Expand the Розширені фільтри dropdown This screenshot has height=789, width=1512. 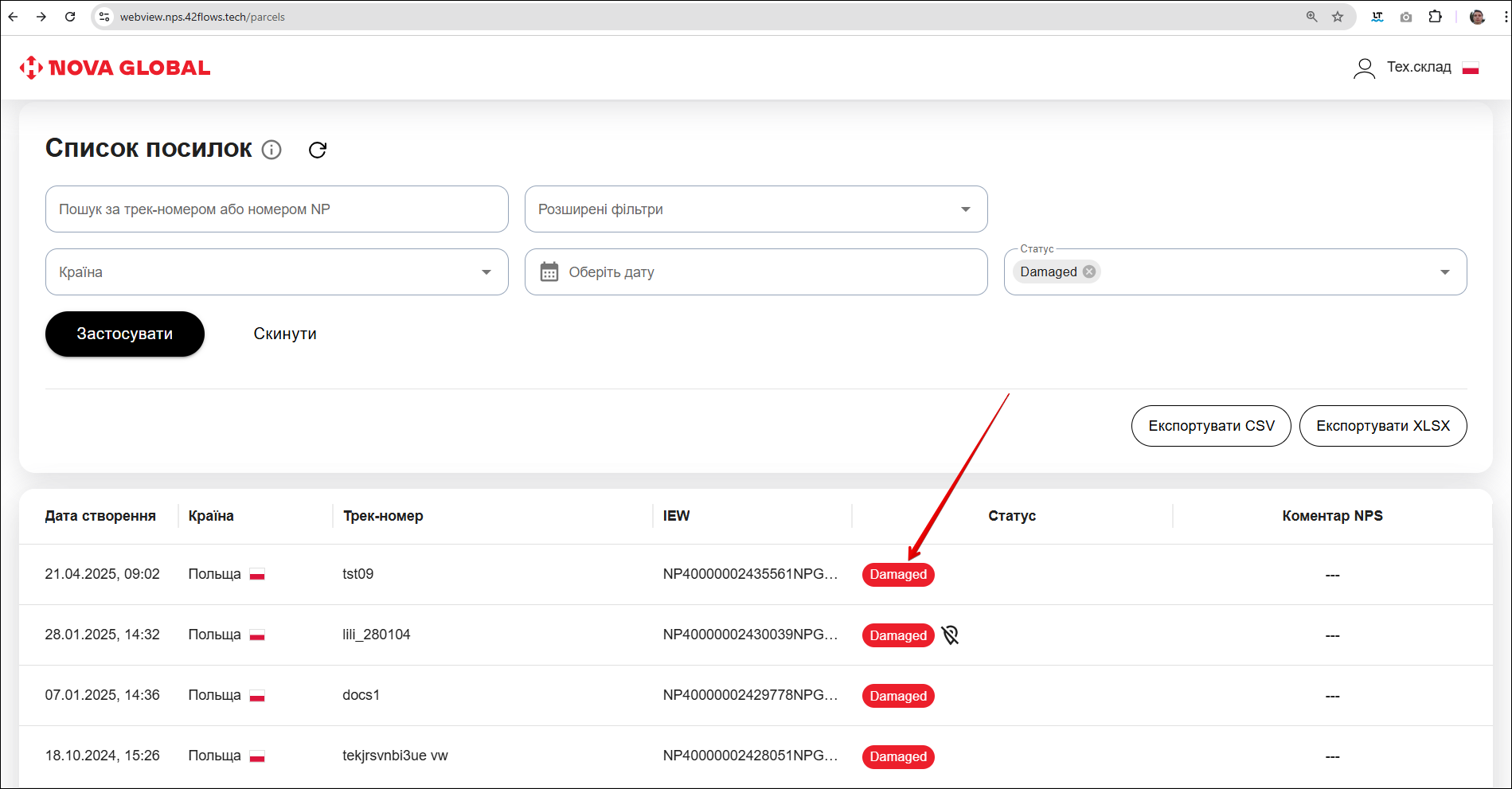[x=965, y=209]
